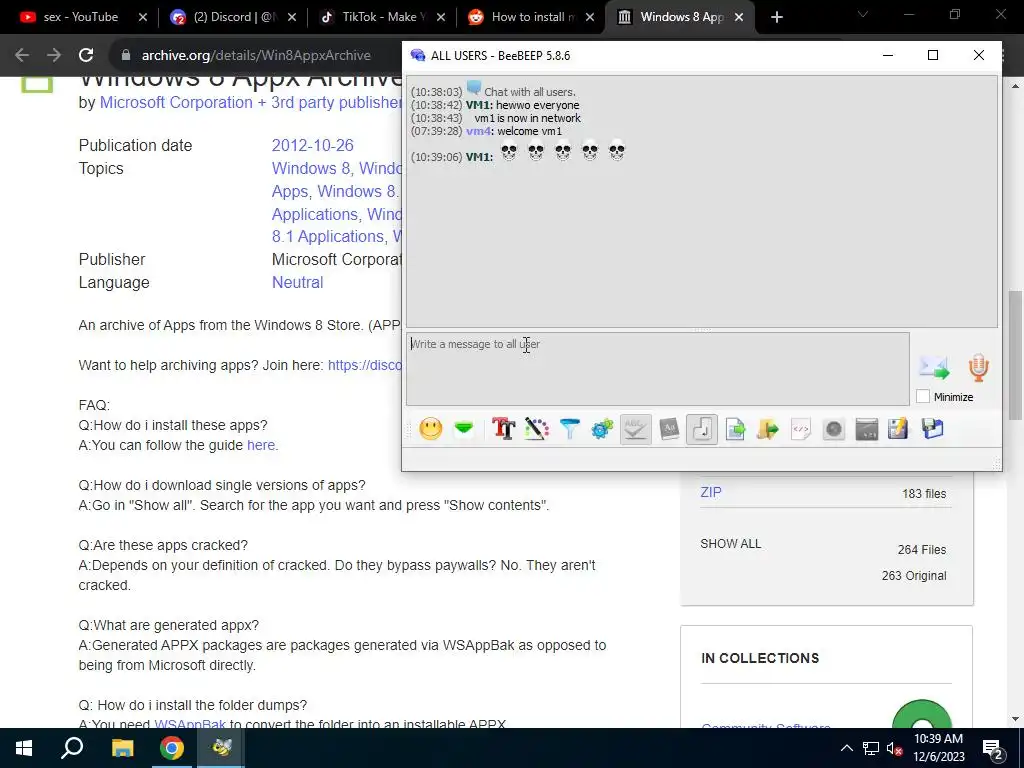The width and height of the screenshot is (1024, 768).
Task: Reload the archive.org page
Action: [86, 56]
